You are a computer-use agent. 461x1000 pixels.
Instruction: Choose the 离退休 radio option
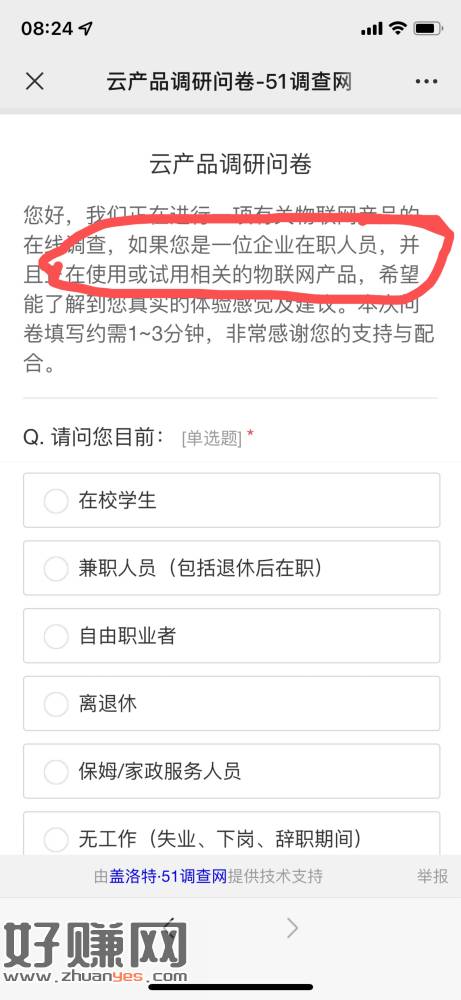click(x=231, y=703)
